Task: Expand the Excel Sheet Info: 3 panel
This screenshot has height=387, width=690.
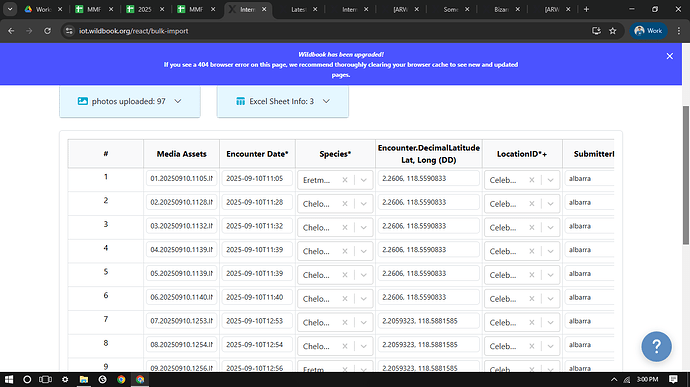Action: [283, 101]
